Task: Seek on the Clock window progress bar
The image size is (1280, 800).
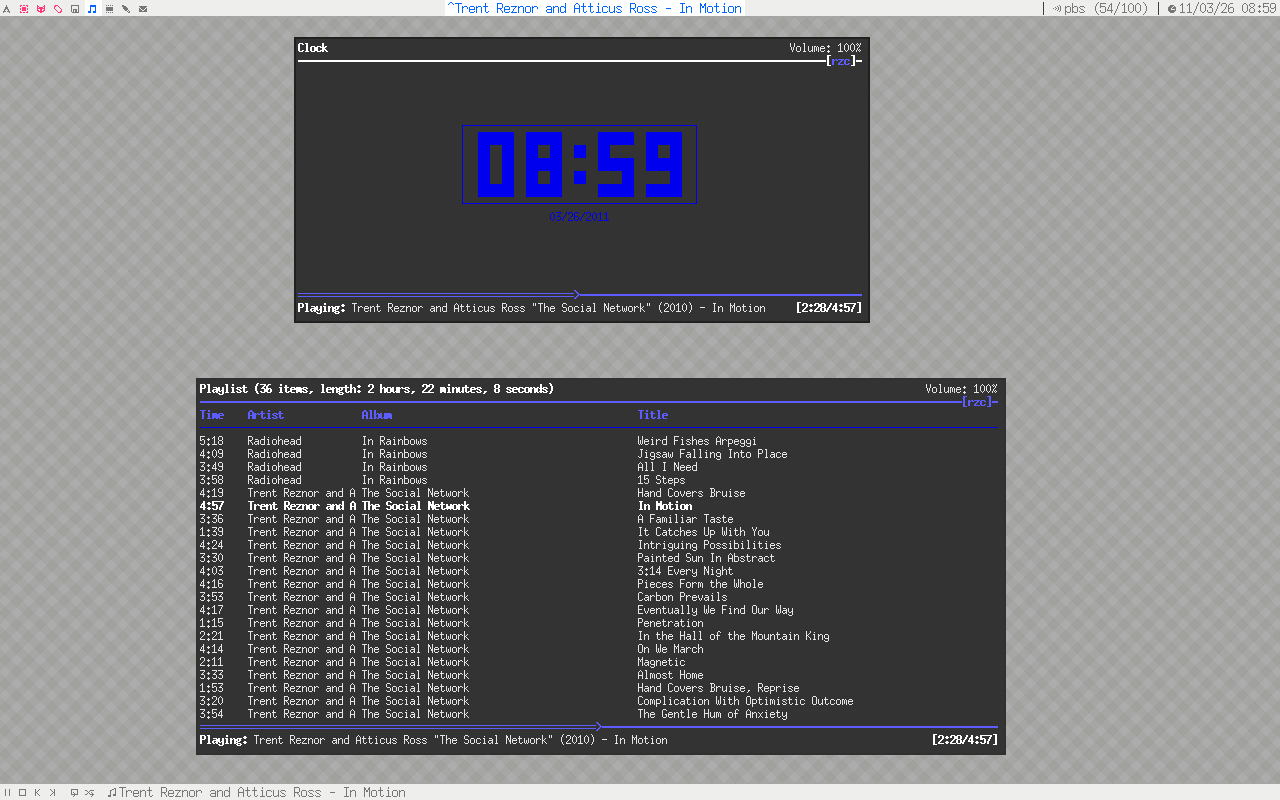Action: click(x=580, y=294)
